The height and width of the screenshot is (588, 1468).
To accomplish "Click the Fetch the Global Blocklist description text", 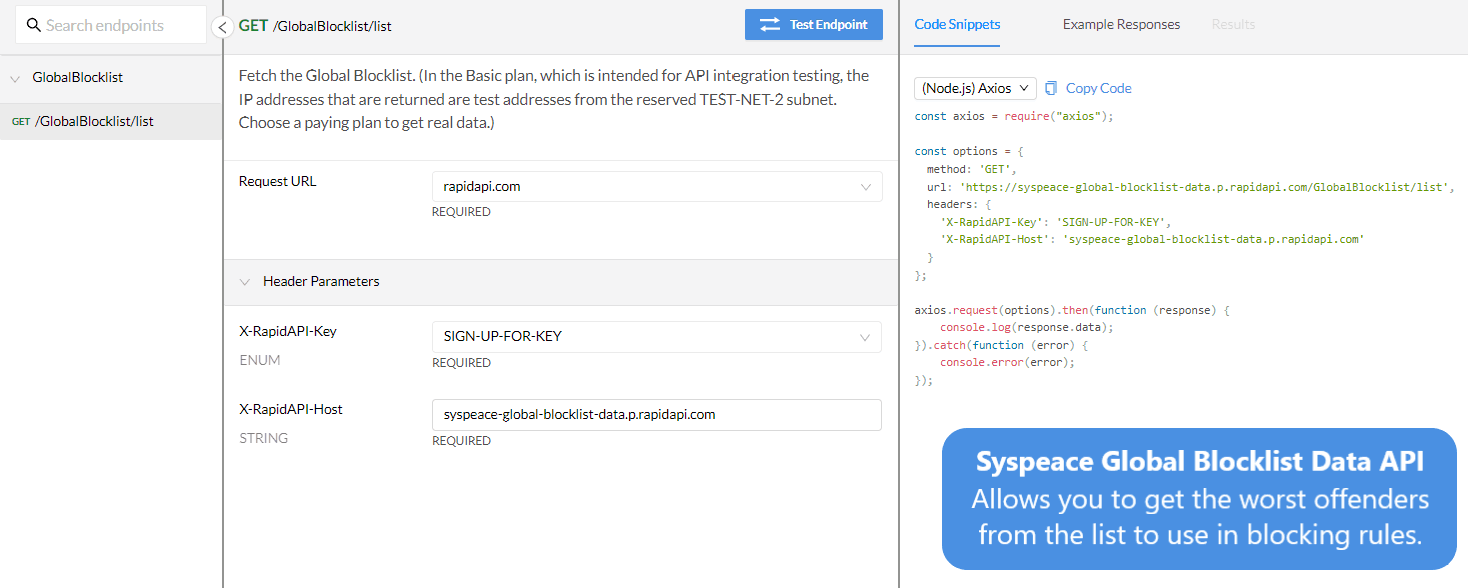I will coord(554,99).
